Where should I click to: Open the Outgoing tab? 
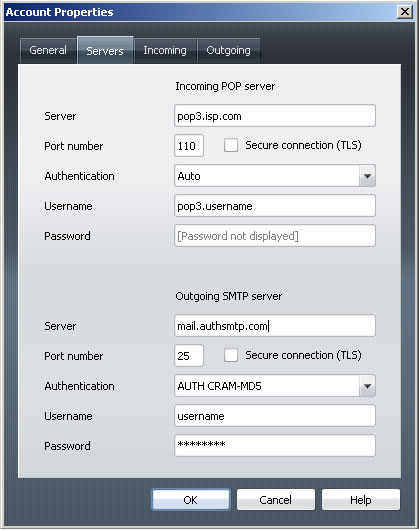click(228, 51)
